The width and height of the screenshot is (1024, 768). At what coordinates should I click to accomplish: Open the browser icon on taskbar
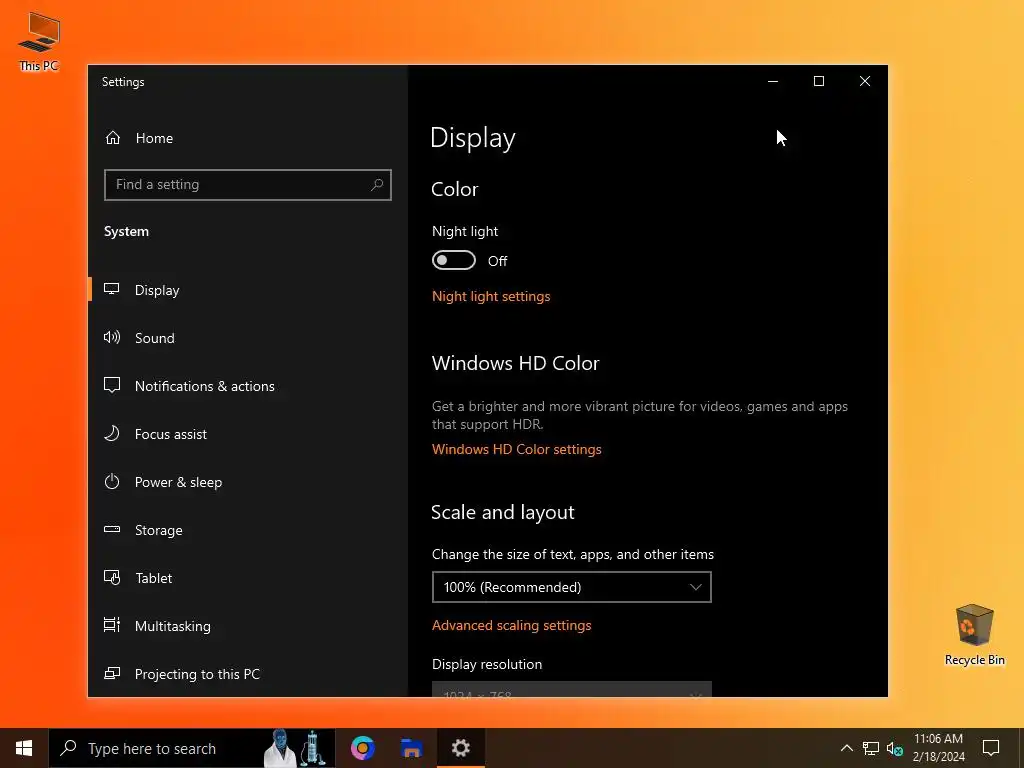pyautogui.click(x=362, y=748)
